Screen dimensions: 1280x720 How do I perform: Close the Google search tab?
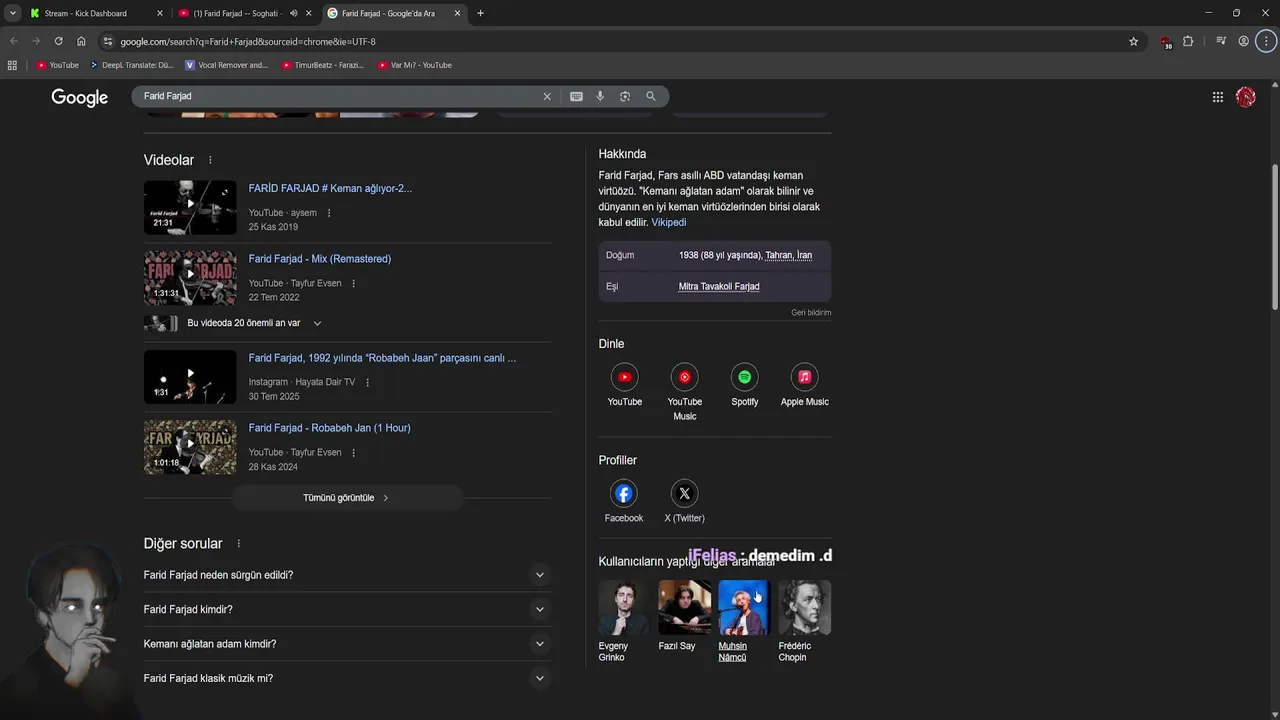point(458,13)
